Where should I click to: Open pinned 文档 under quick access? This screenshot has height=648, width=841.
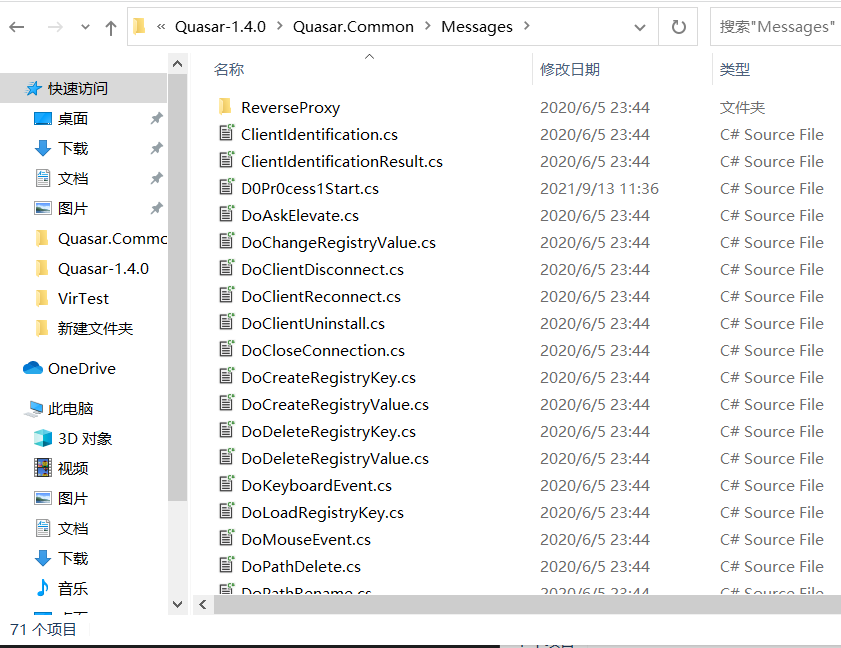(x=72, y=178)
